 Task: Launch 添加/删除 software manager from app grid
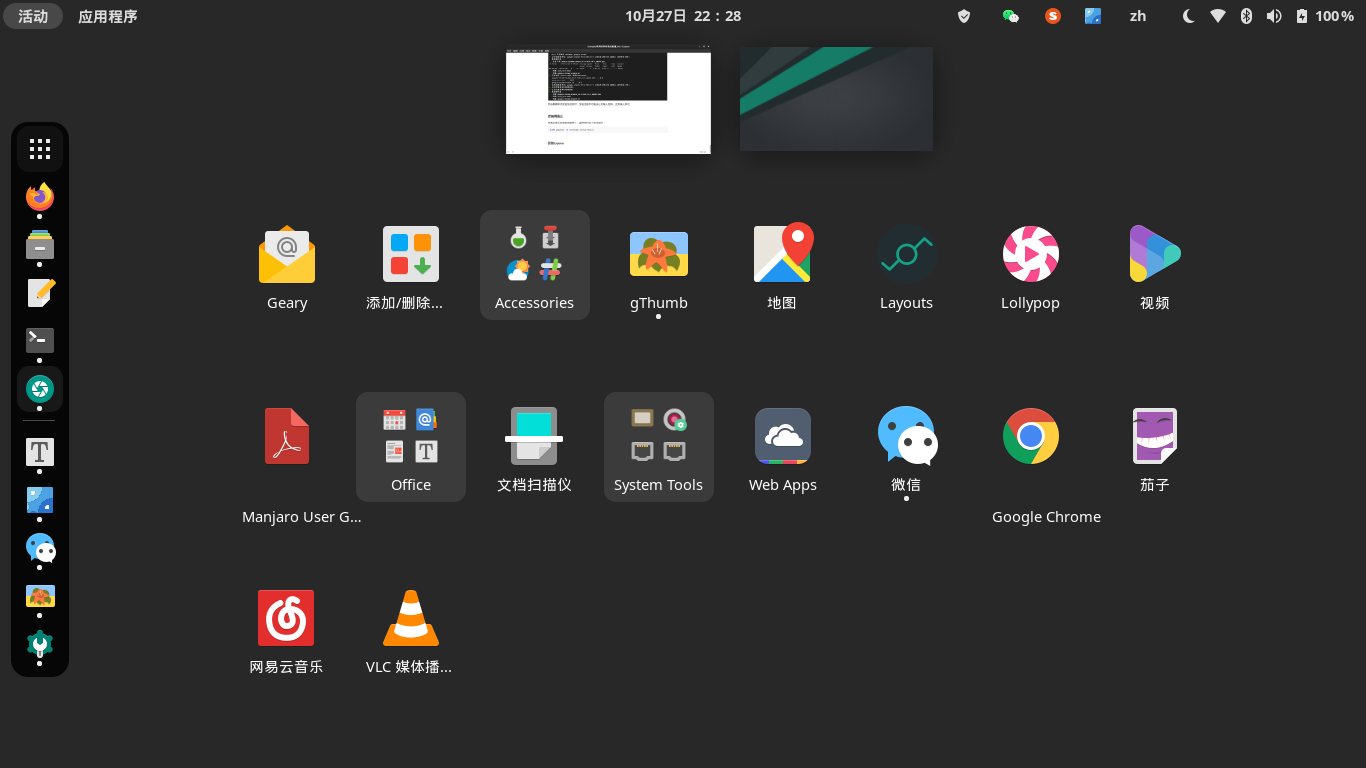(x=410, y=266)
